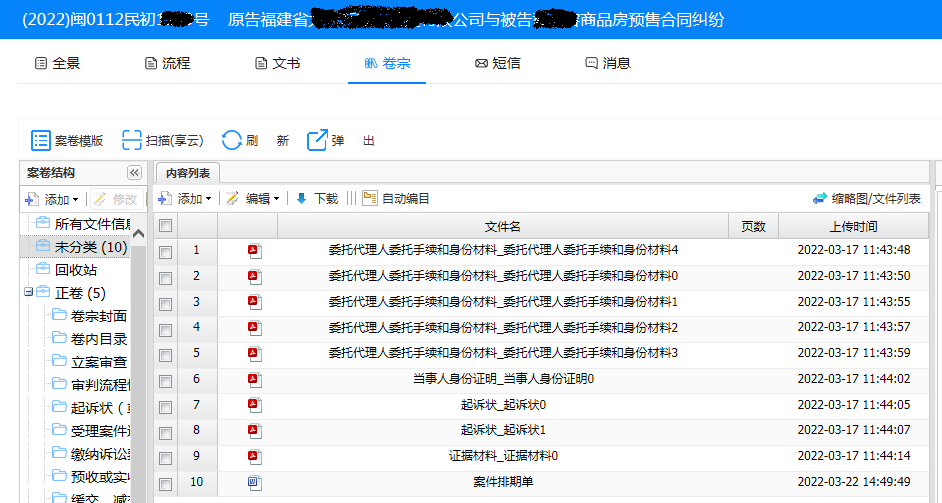Toggle the select-all checkbox in table header
Viewport: 942px width, 503px height.
[x=165, y=227]
